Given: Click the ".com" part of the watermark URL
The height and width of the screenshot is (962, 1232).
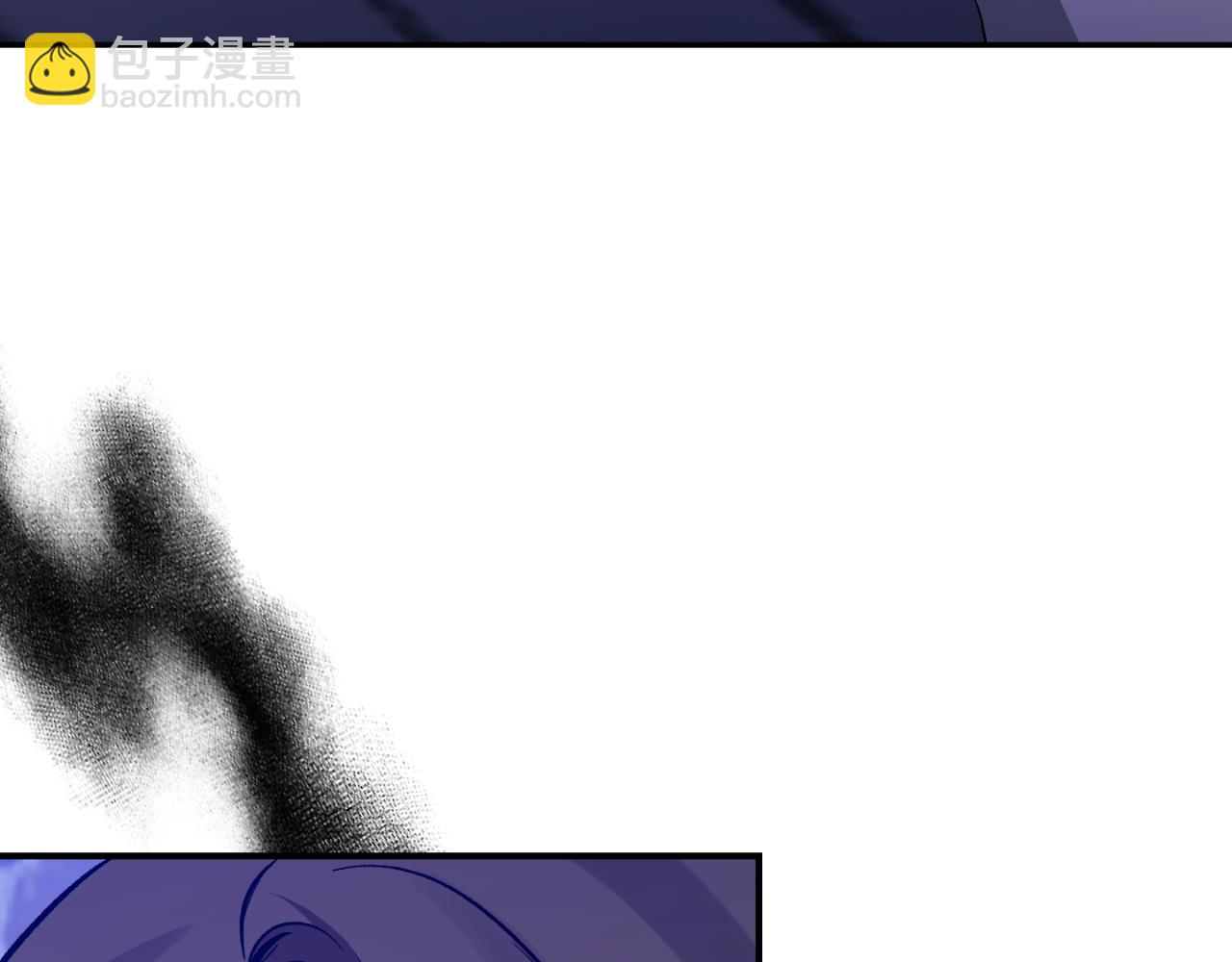Looking at the screenshot, I should pos(265,97).
